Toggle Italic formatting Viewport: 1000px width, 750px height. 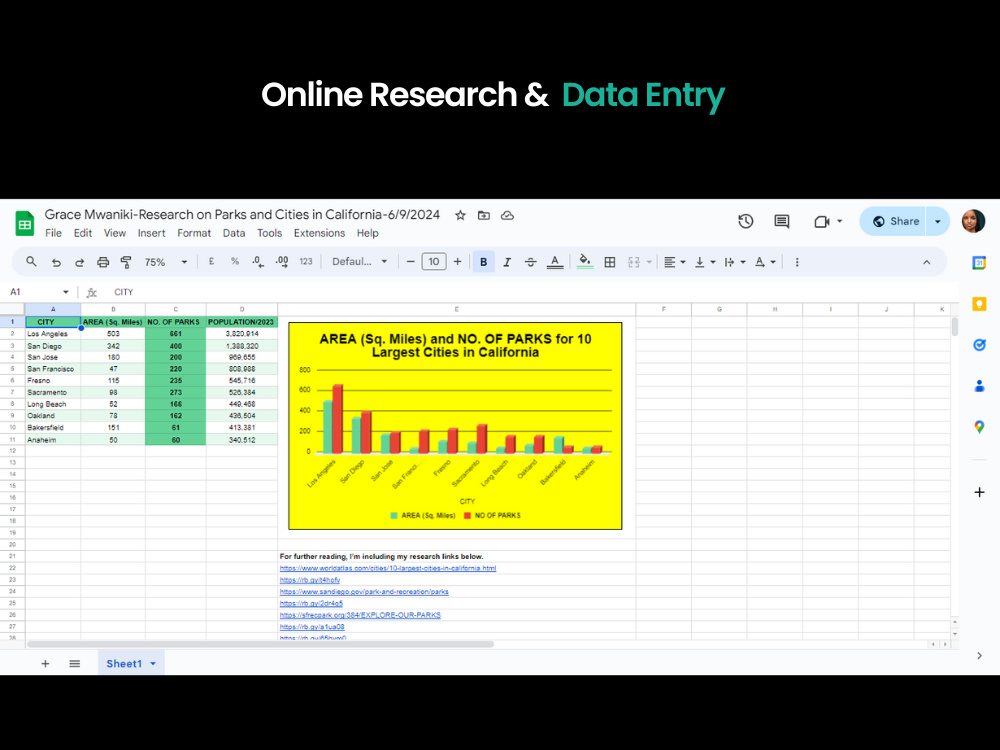point(507,262)
